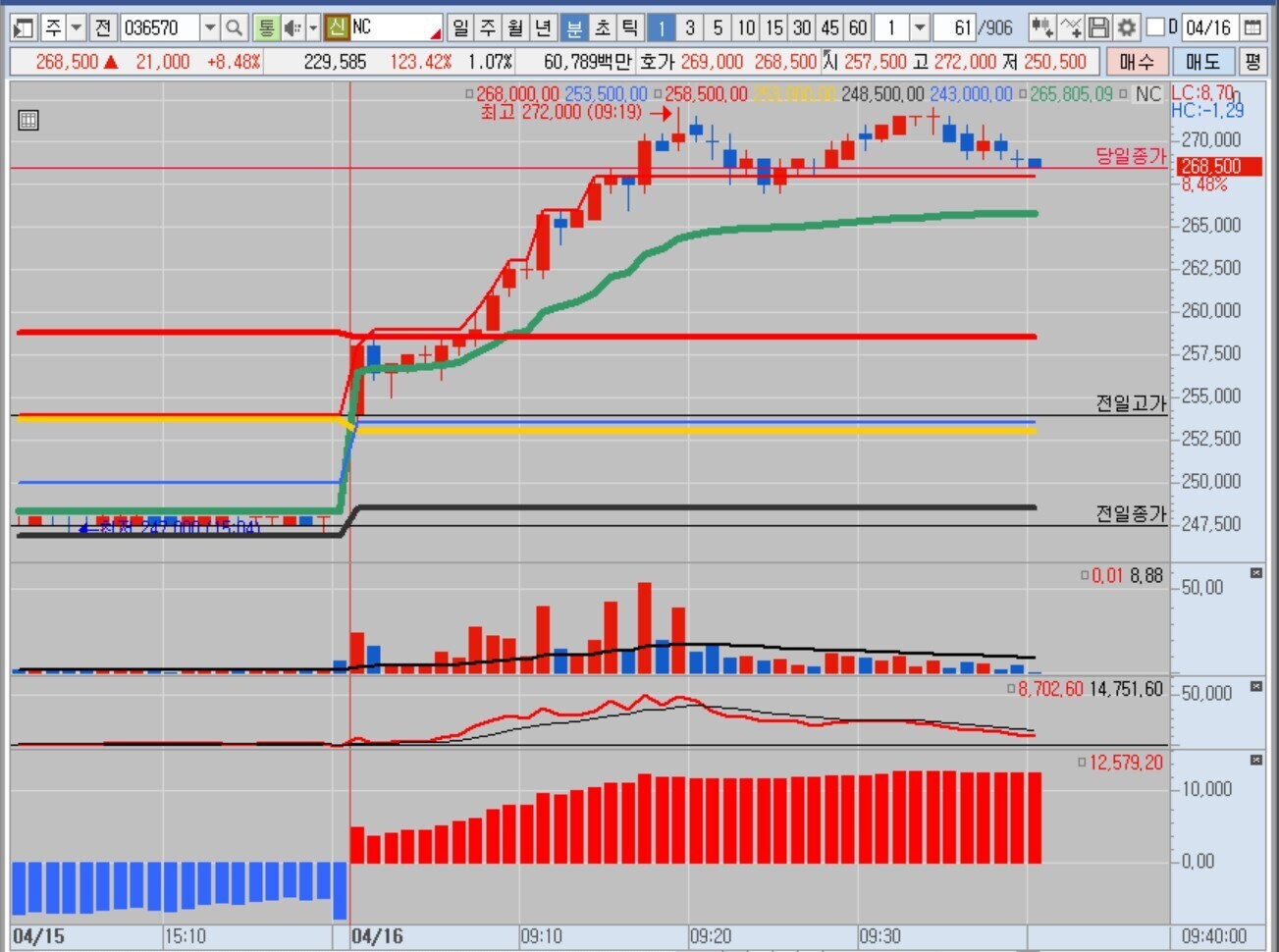Click the 전 button beside the stock code
Screen dimensions: 1279x952
pyautogui.click(x=103, y=27)
